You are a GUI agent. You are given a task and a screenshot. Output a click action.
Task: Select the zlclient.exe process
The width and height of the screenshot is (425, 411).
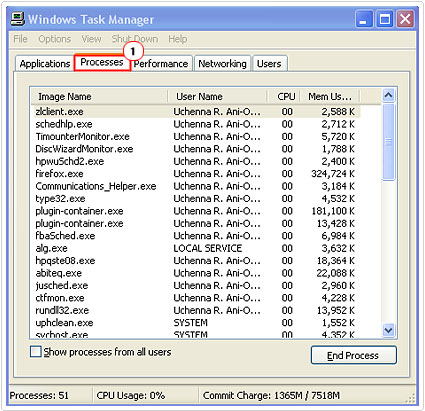(196, 112)
